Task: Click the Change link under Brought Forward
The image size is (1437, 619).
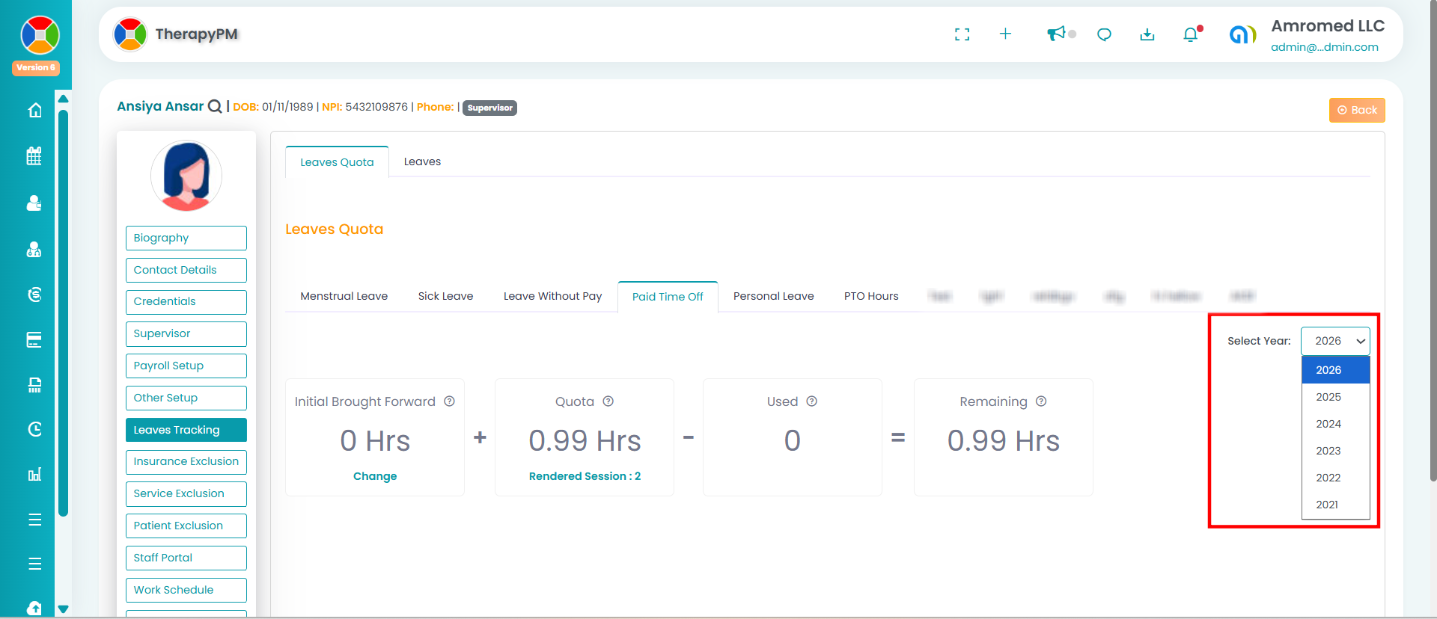Action: coord(375,476)
